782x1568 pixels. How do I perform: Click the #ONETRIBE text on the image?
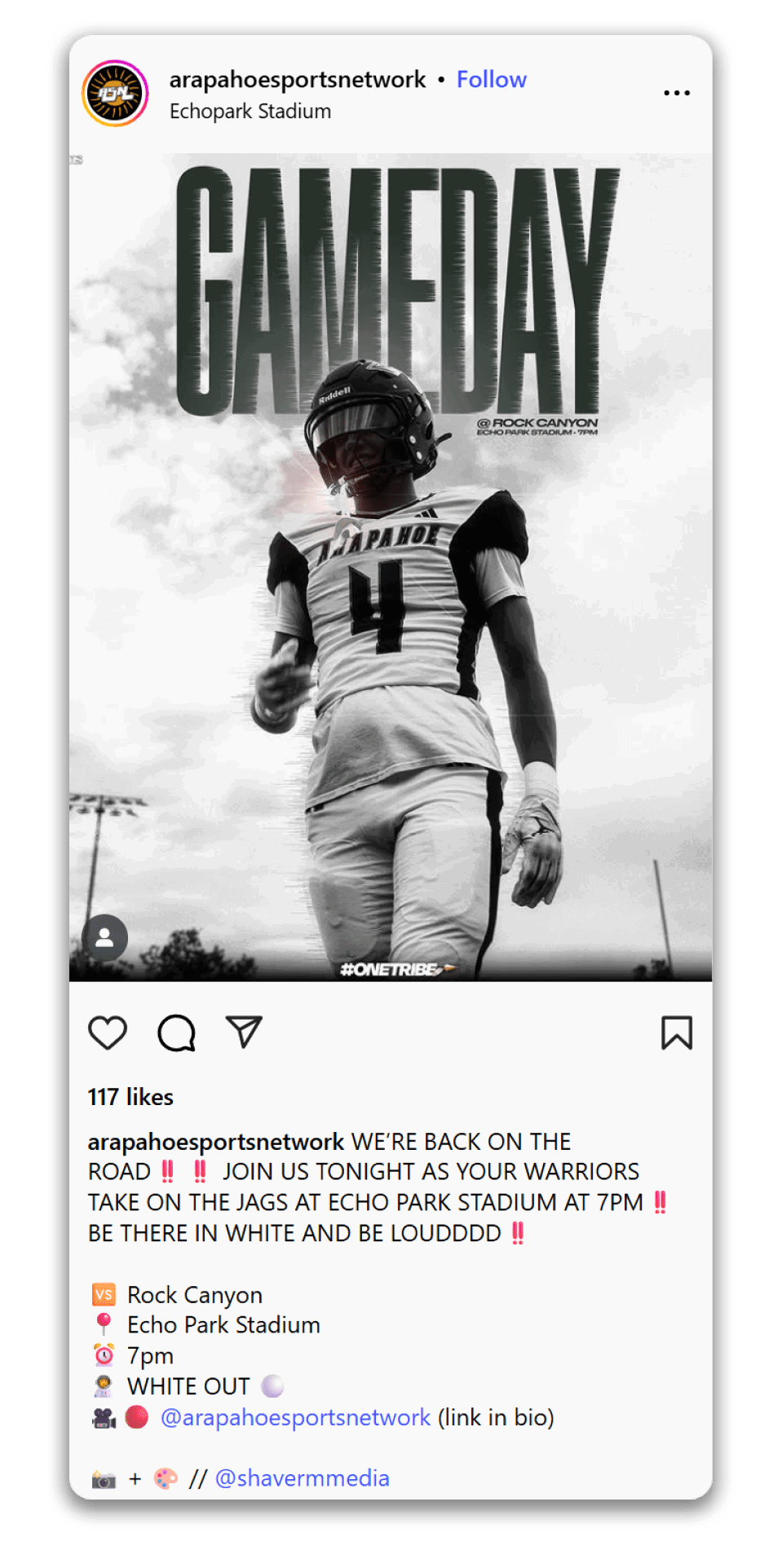tap(390, 969)
